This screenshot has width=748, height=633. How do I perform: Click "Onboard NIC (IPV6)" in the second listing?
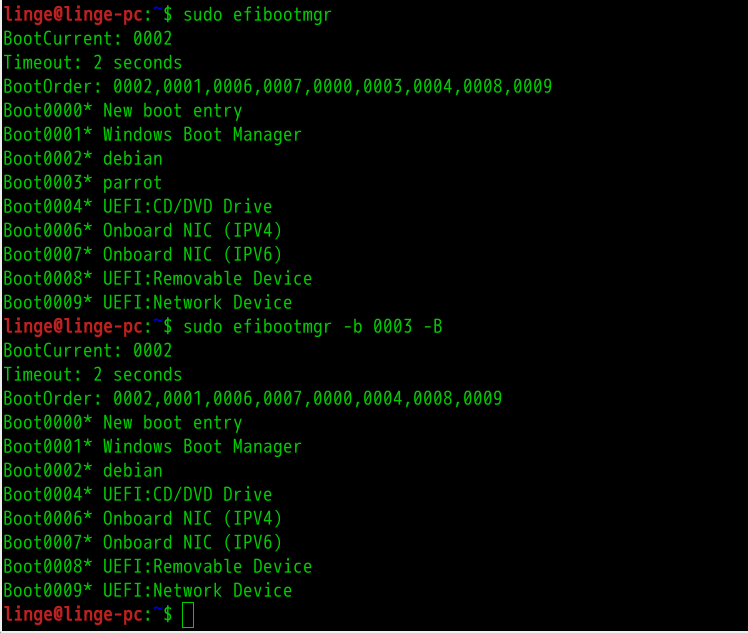(192, 543)
